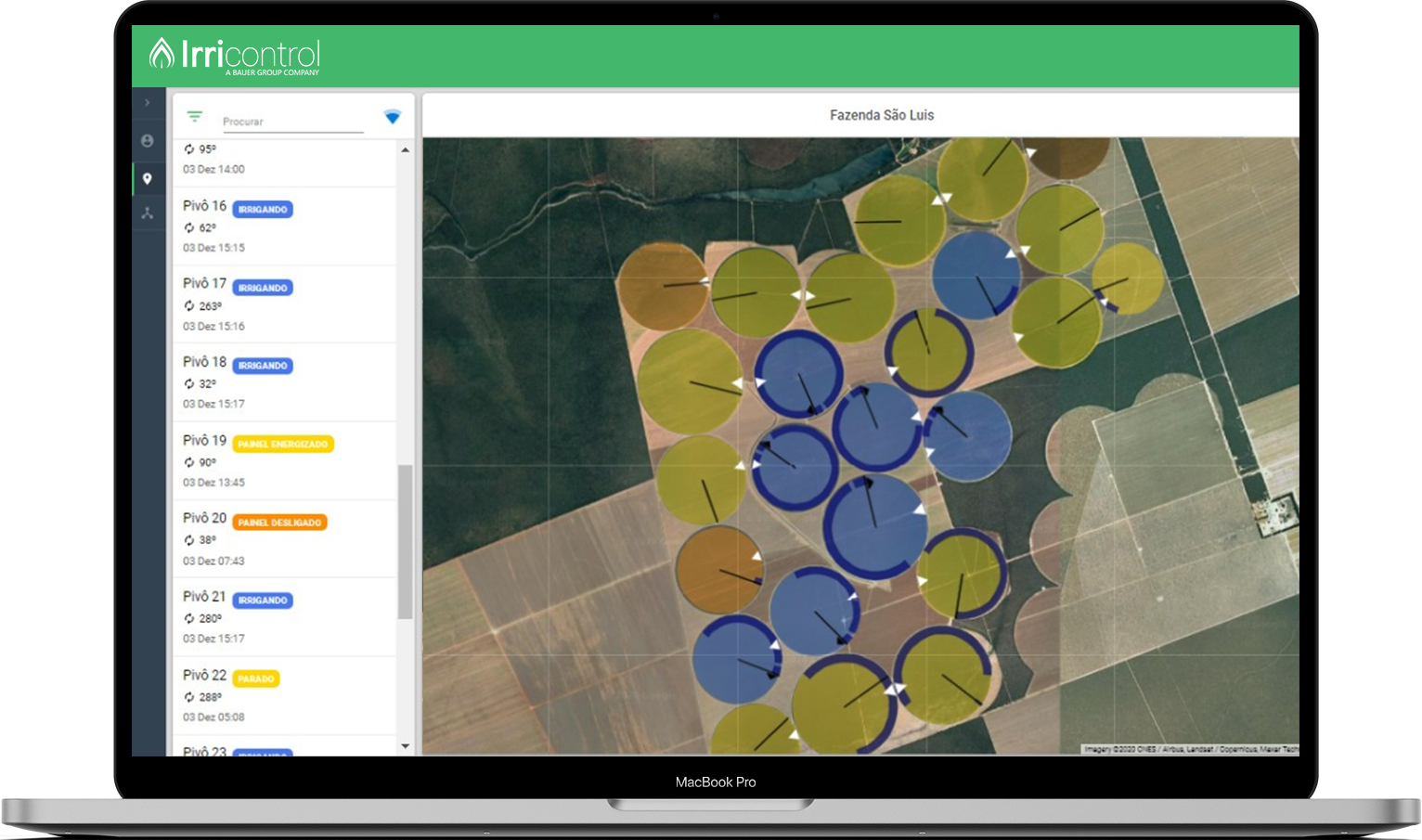Screen dimensions: 1422x840
Task: Click the Irrigando badge on Pivô 17
Action: pos(263,288)
